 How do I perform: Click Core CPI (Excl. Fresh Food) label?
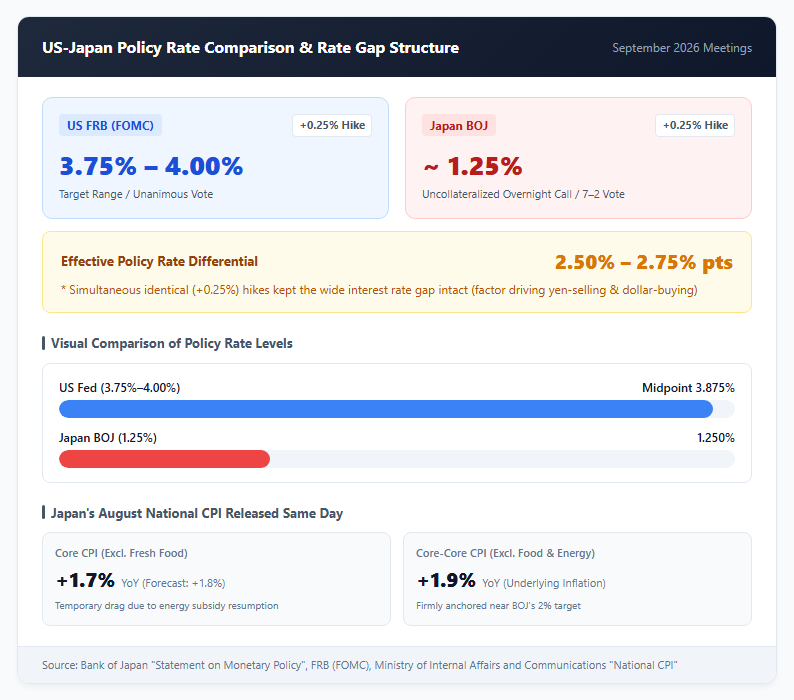point(121,553)
